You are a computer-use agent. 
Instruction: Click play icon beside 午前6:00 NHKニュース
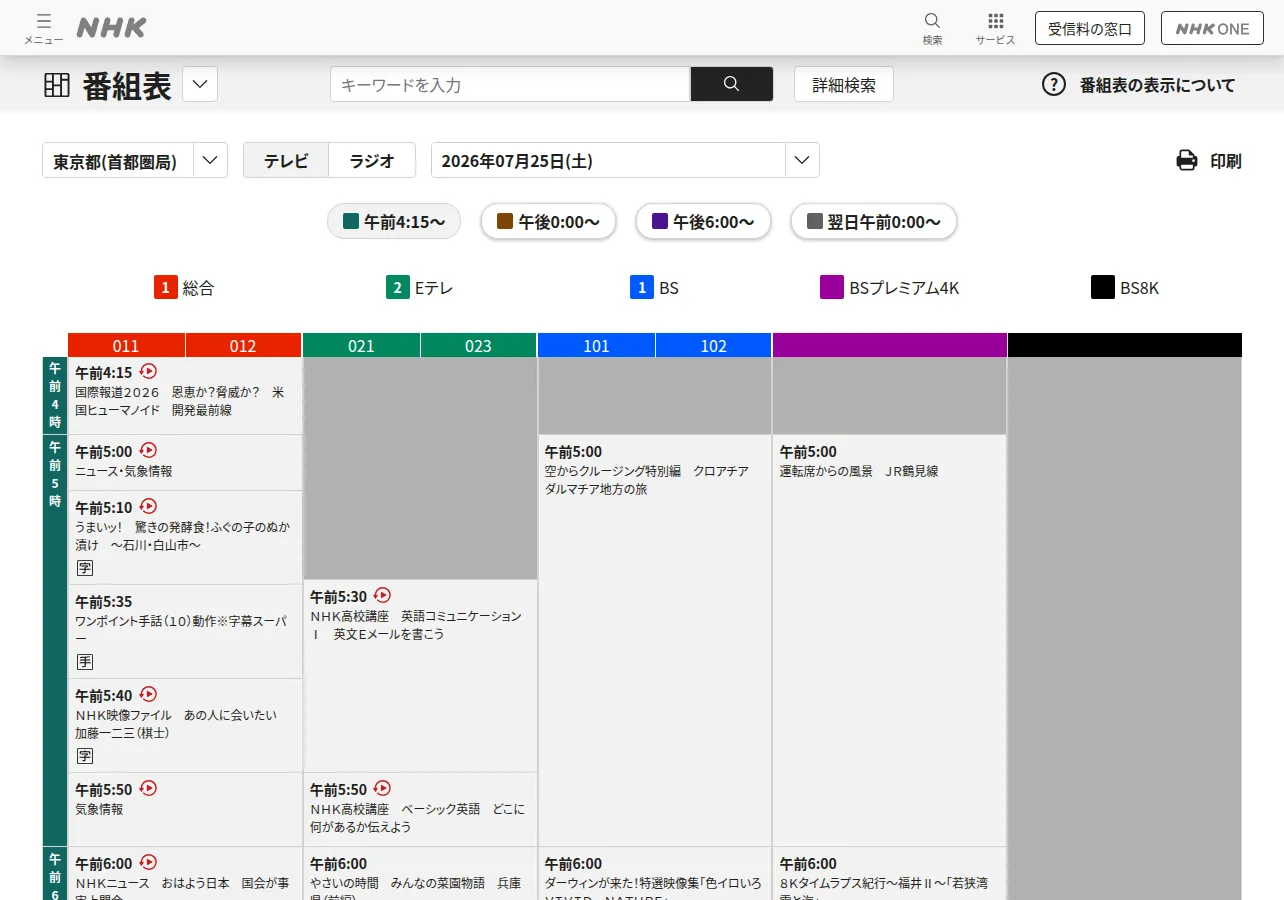(x=148, y=862)
